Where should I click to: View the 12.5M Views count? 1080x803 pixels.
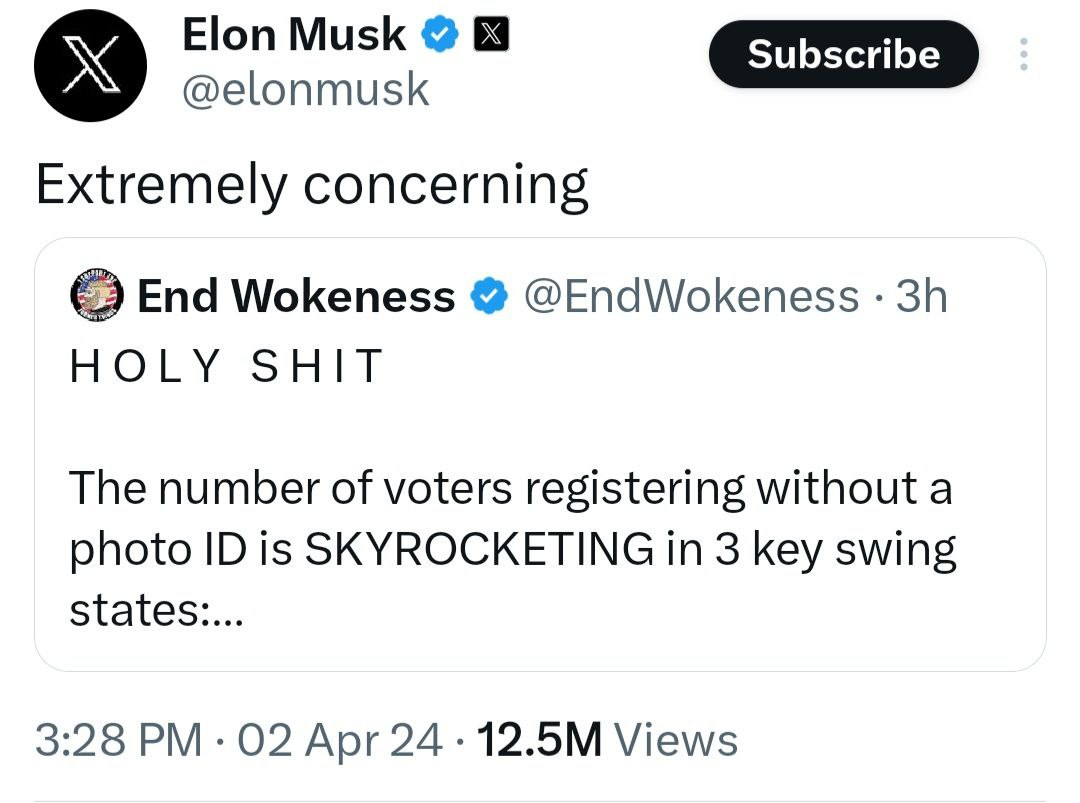(607, 740)
